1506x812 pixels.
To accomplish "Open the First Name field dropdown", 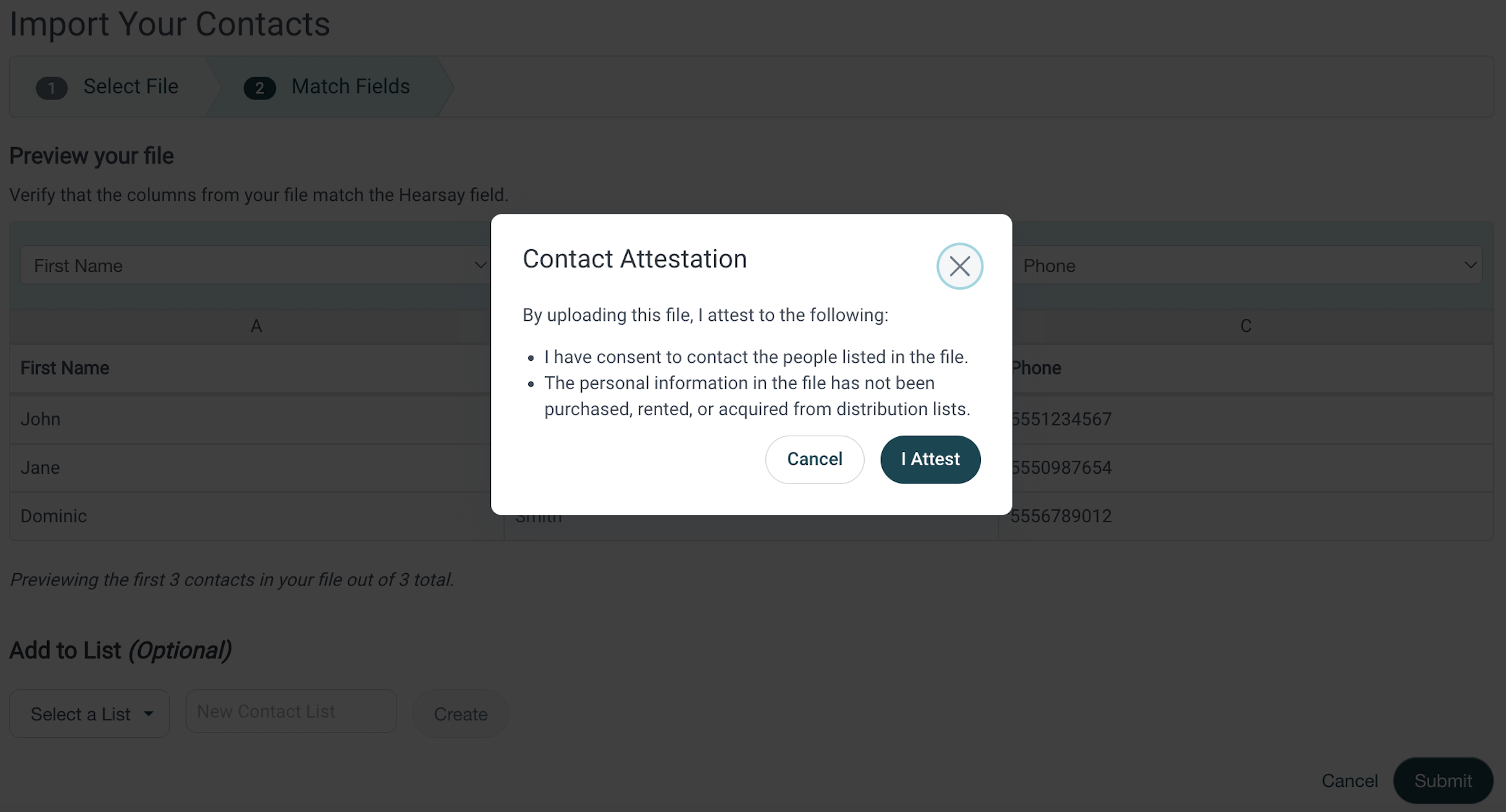I will [x=256, y=265].
